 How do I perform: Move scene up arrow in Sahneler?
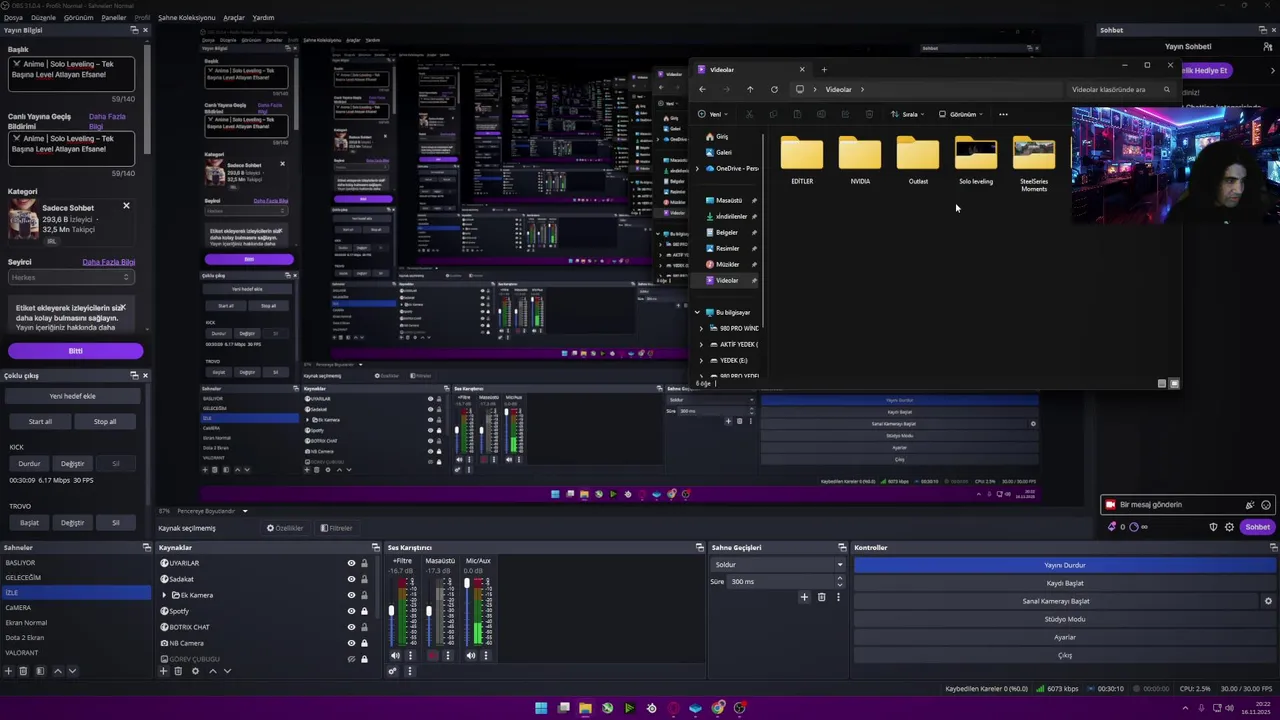[x=57, y=671]
